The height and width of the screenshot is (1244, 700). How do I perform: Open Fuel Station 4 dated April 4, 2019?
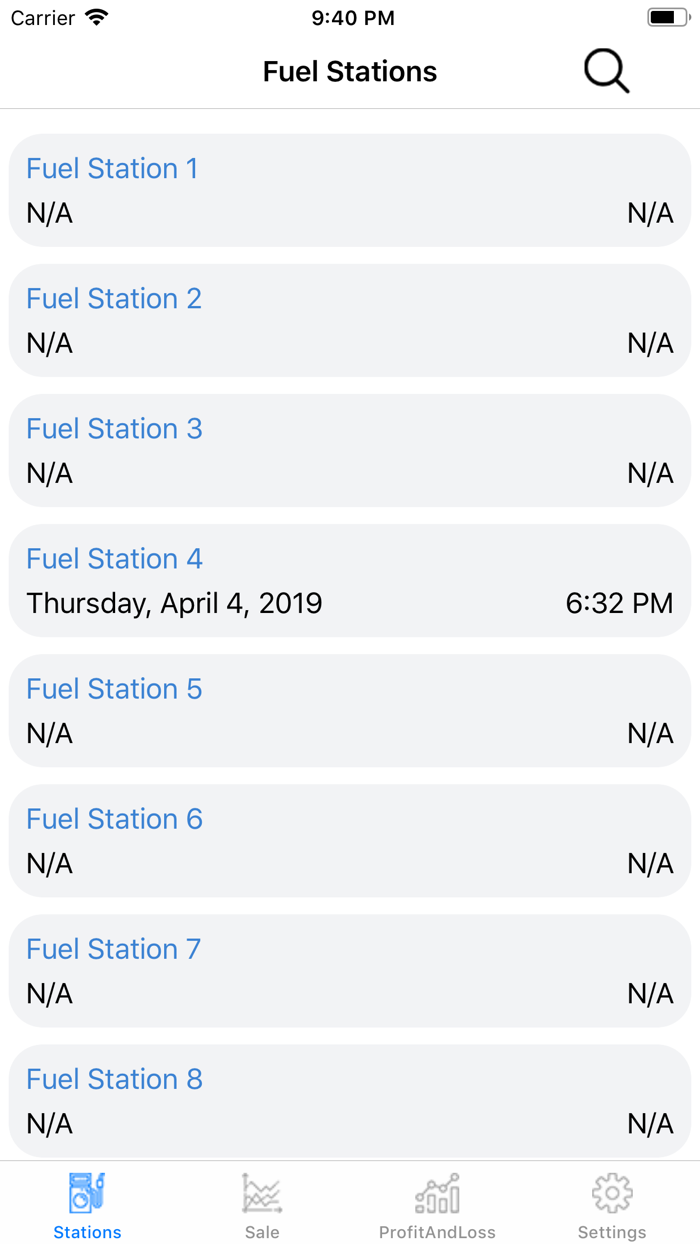pyautogui.click(x=174, y=603)
